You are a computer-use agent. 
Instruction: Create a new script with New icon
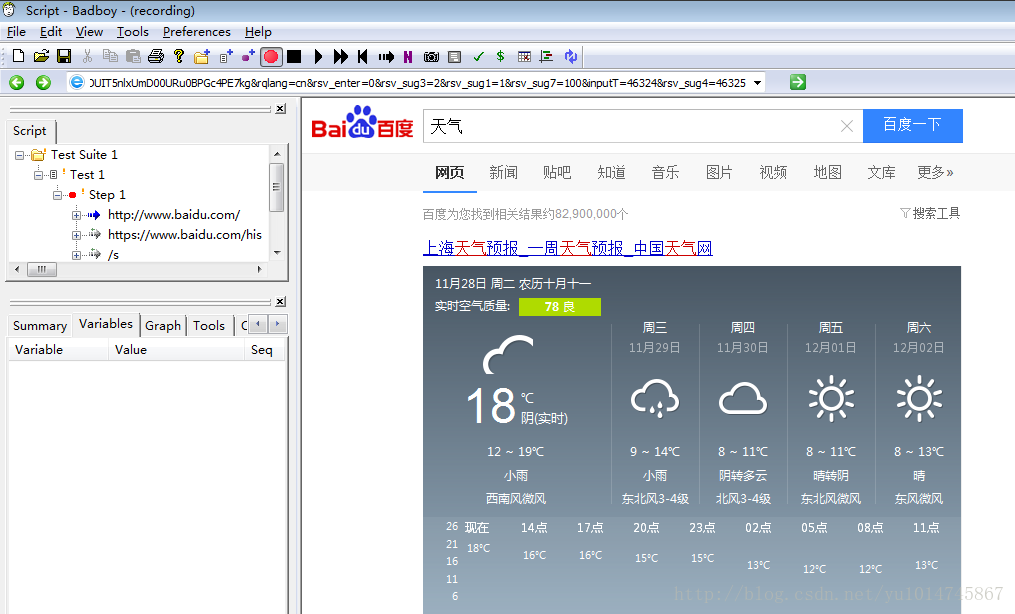tap(18, 56)
